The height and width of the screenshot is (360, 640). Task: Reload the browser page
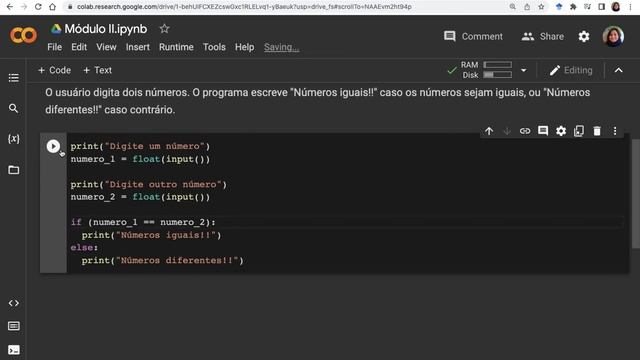pyautogui.click(x=38, y=7)
